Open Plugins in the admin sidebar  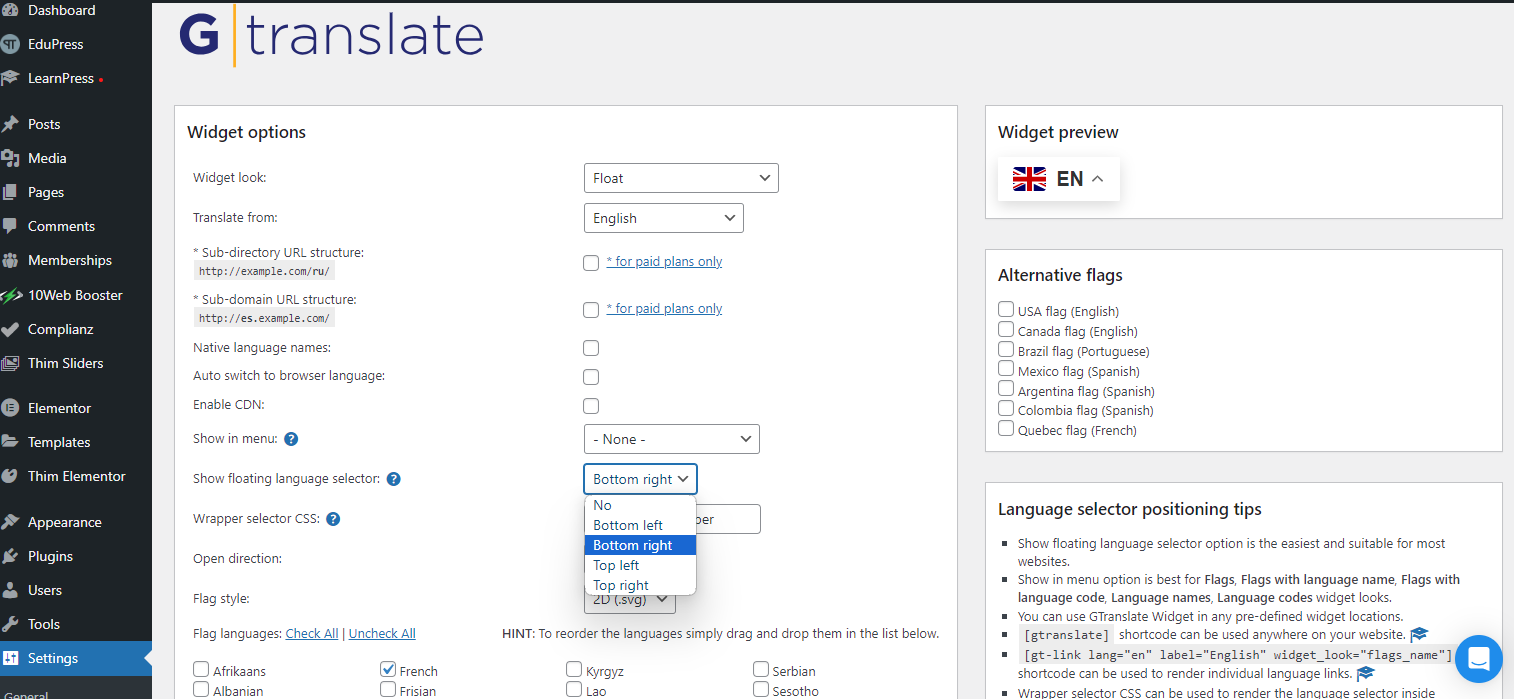[50, 556]
